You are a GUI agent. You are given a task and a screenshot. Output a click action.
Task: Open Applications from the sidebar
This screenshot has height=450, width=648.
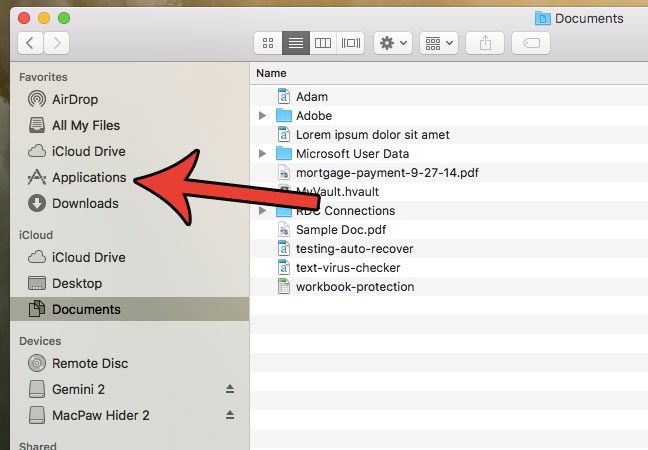pos(88,177)
